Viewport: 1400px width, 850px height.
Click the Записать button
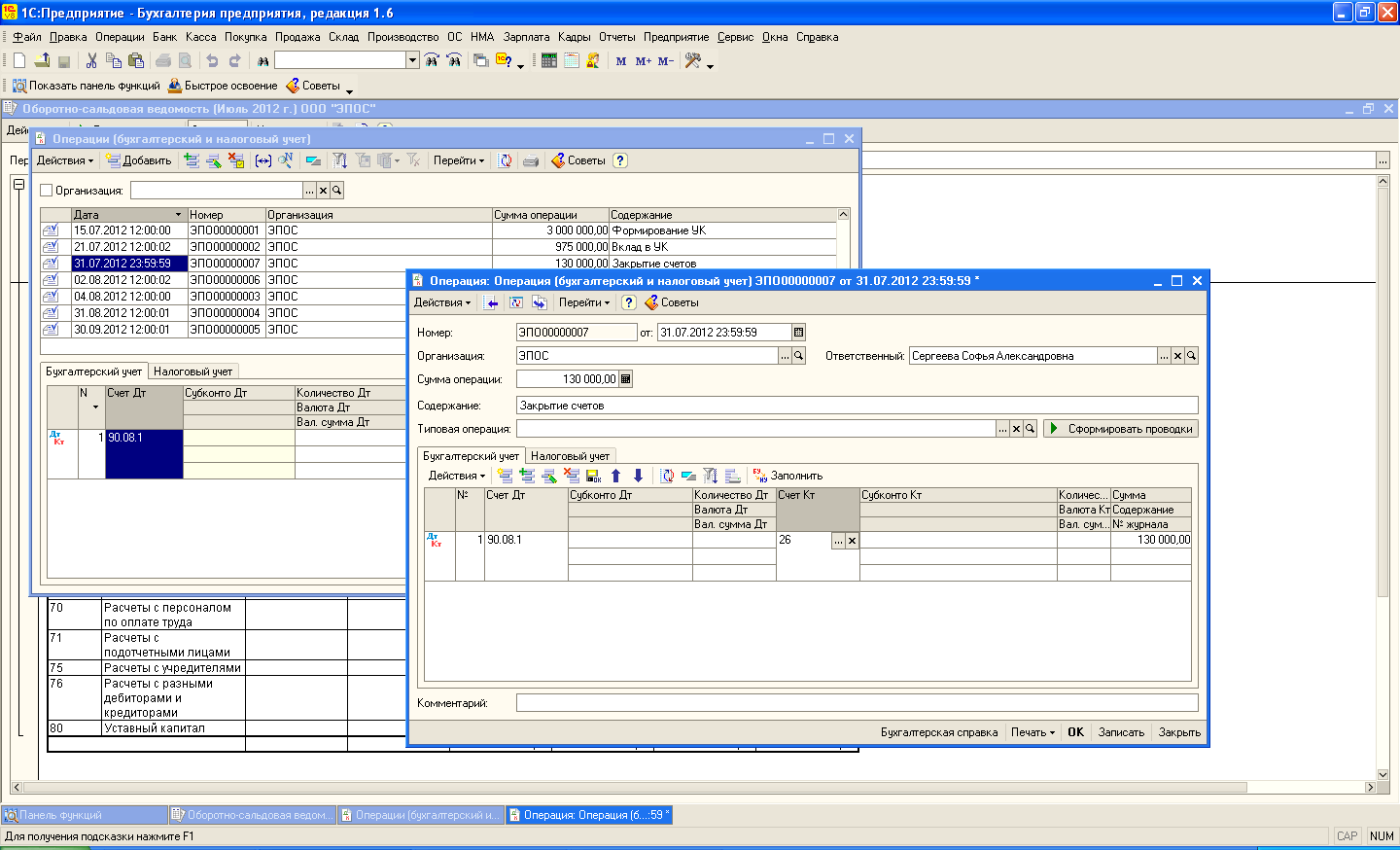point(1121,732)
